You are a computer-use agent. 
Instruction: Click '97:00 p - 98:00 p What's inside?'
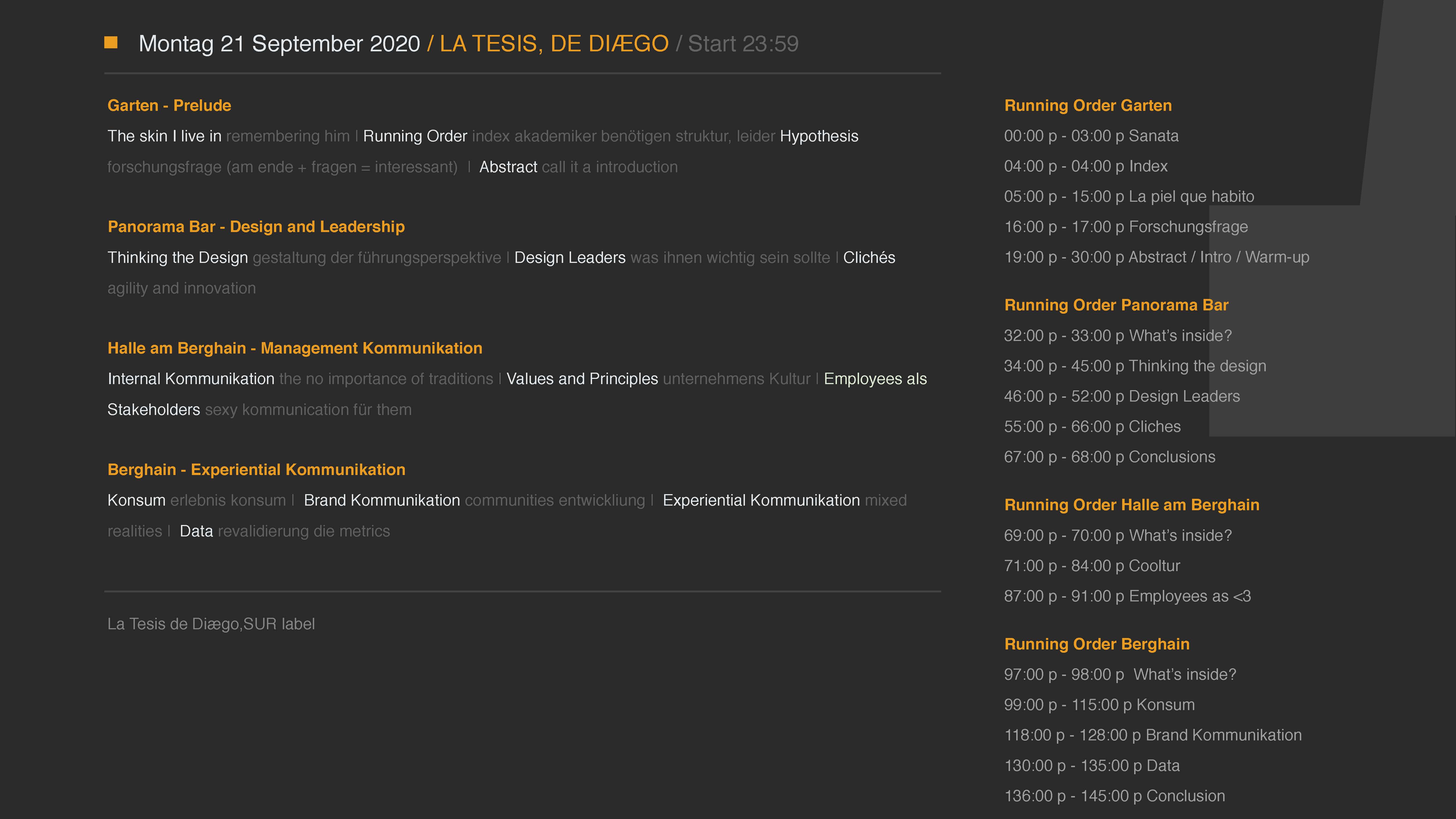tap(1120, 675)
